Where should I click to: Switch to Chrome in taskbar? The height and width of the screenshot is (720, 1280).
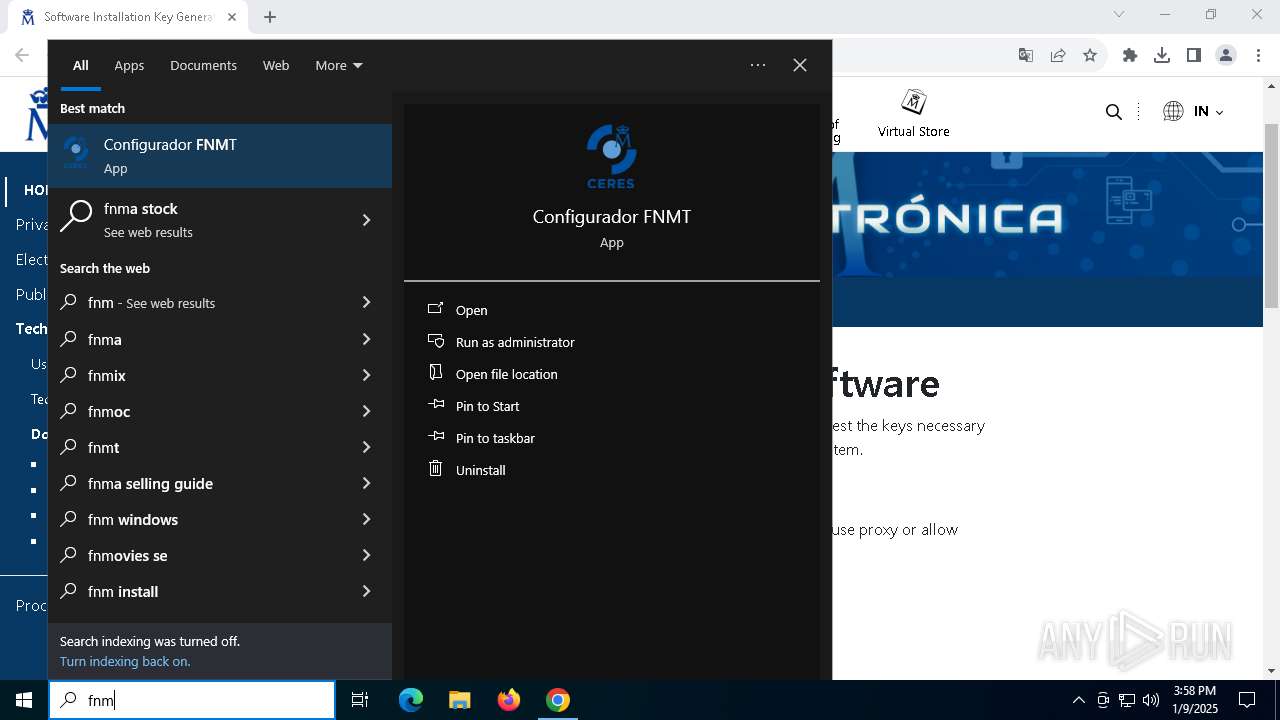558,700
